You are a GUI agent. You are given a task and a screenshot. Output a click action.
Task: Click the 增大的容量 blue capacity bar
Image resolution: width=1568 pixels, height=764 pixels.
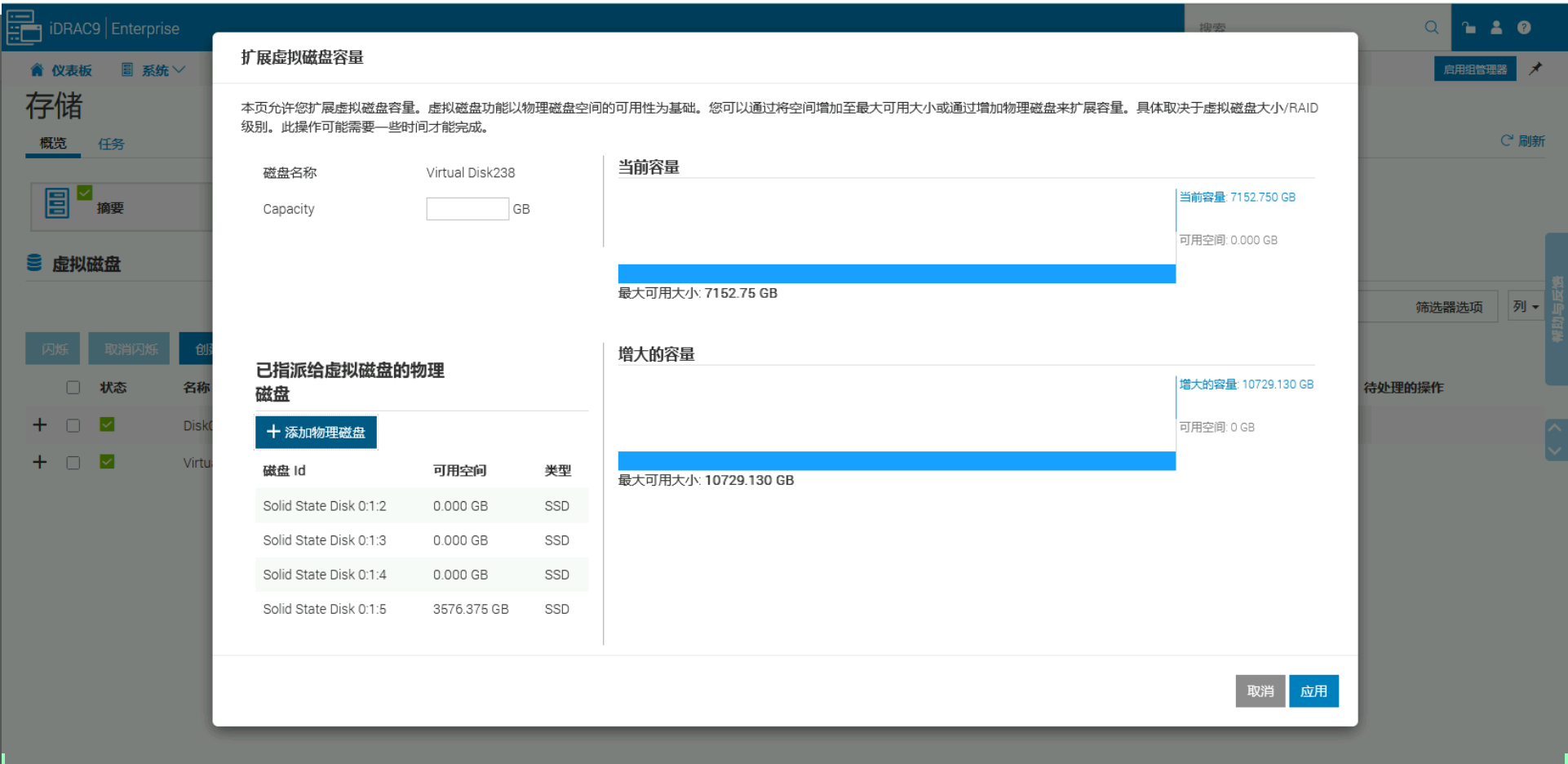(x=897, y=460)
